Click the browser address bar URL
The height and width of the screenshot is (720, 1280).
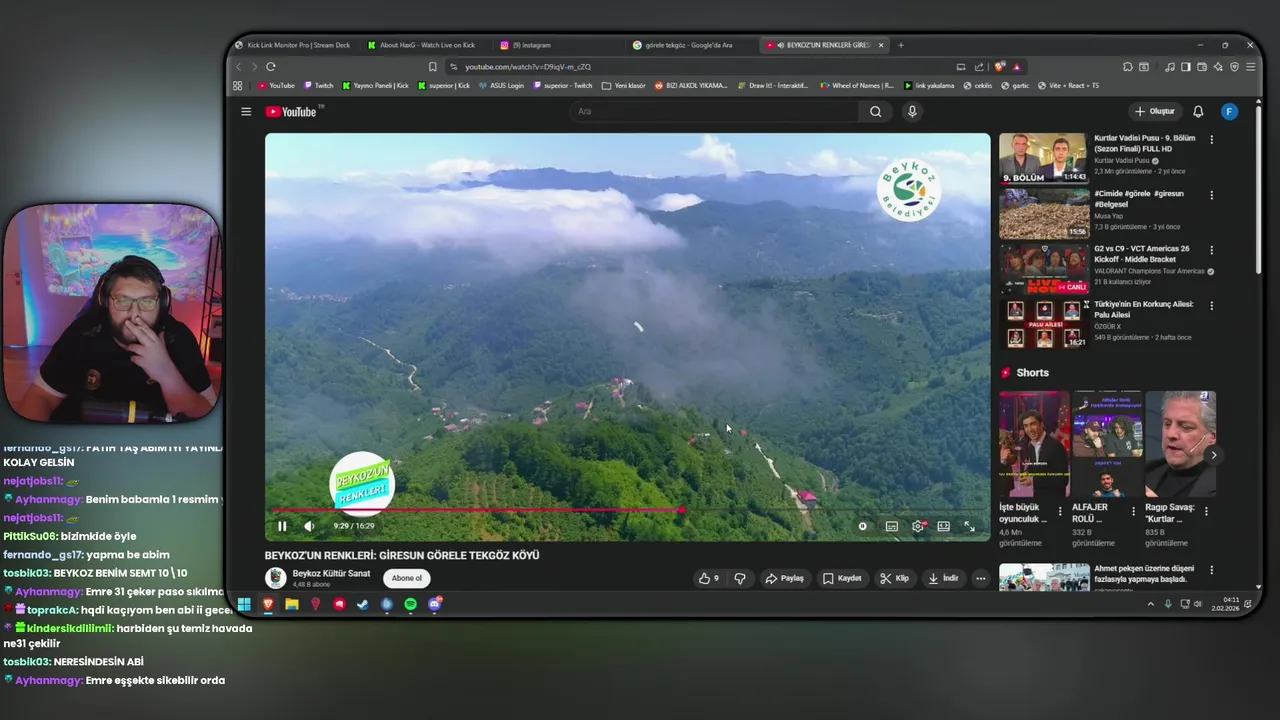pos(528,67)
